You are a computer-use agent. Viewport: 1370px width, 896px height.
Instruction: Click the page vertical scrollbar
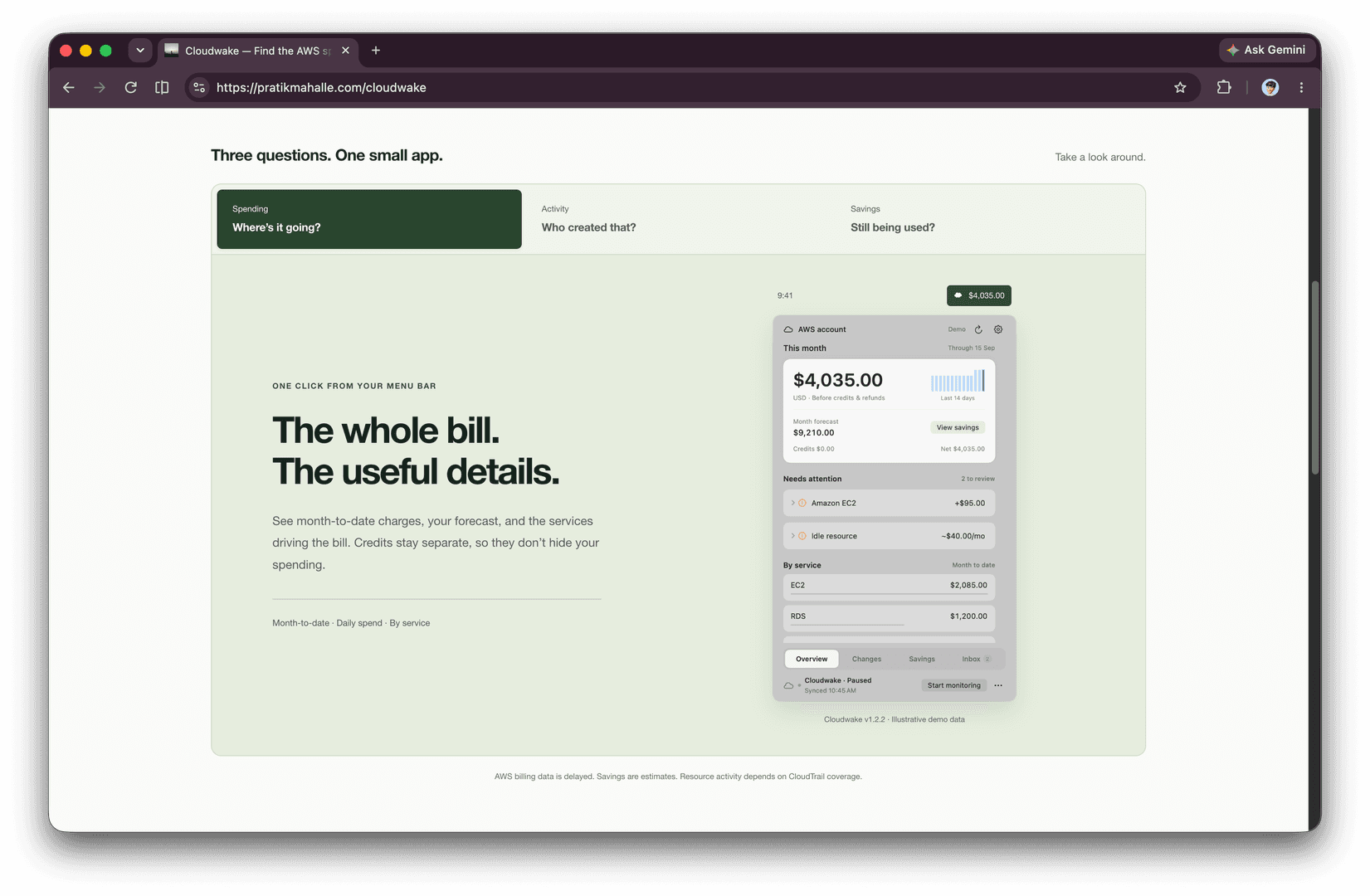(1315, 377)
